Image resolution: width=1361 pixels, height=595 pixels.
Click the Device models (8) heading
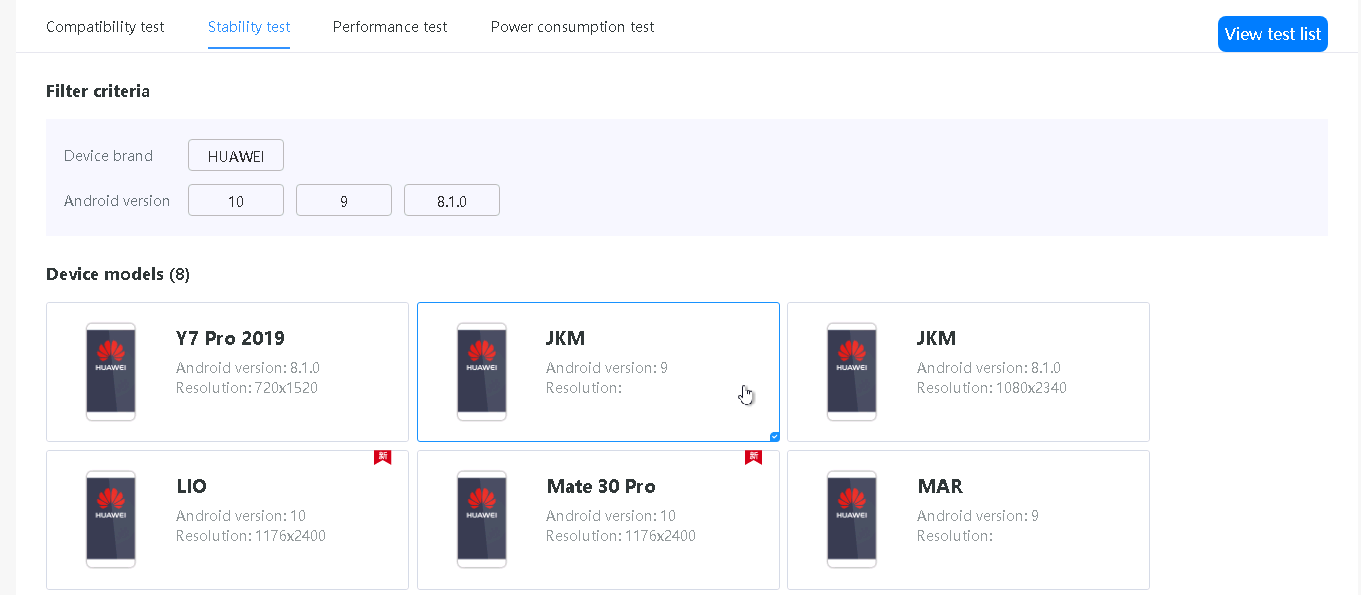pyautogui.click(x=118, y=274)
